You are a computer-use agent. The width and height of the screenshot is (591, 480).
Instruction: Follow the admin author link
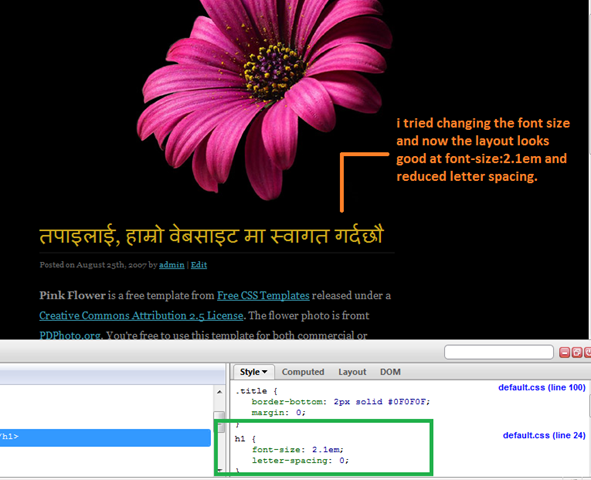click(171, 265)
